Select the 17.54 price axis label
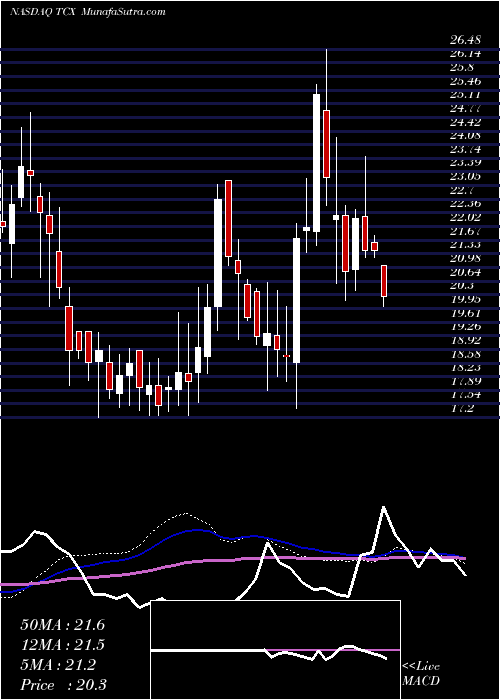The height and width of the screenshot is (700, 500). pos(465,395)
